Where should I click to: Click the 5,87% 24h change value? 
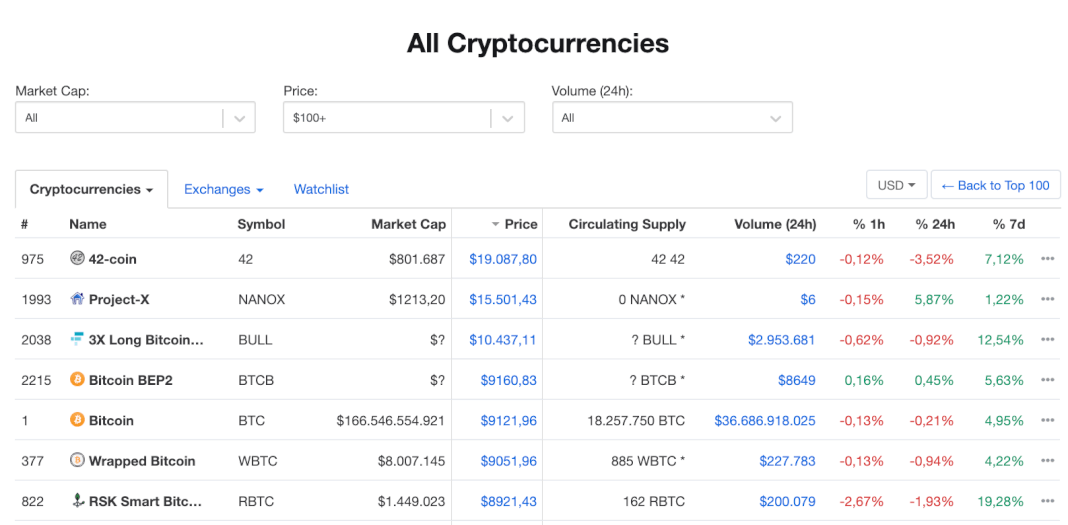[x=933, y=299]
